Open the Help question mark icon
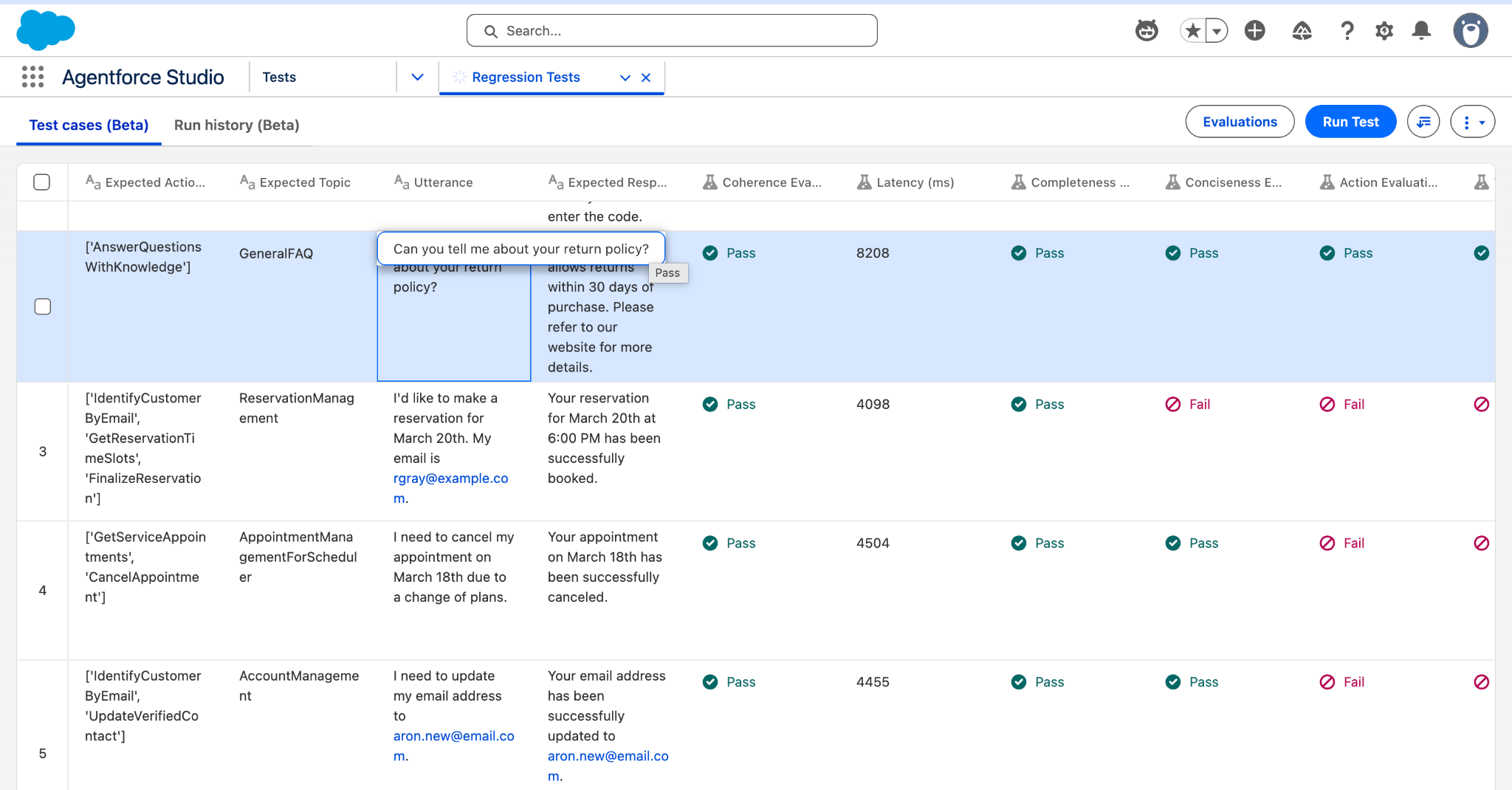Image resolution: width=1512 pixels, height=790 pixels. [1347, 31]
